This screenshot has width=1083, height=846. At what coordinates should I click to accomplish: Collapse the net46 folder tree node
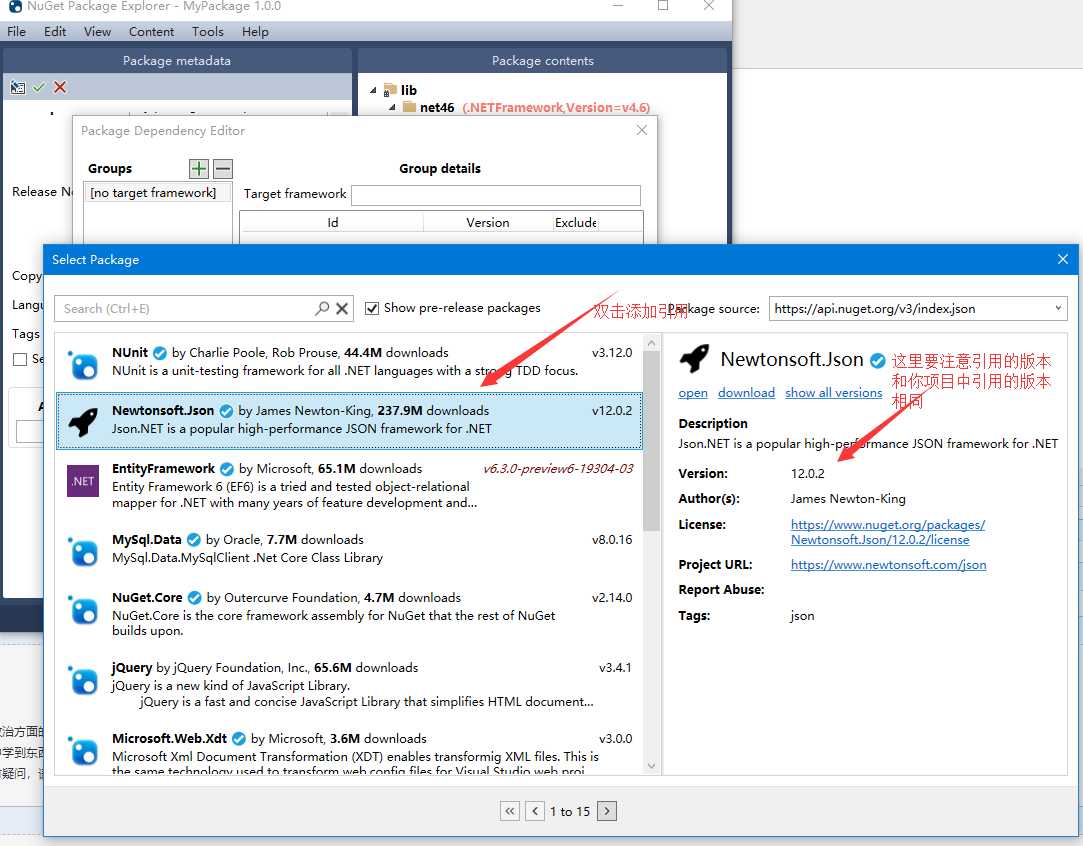tap(392, 107)
